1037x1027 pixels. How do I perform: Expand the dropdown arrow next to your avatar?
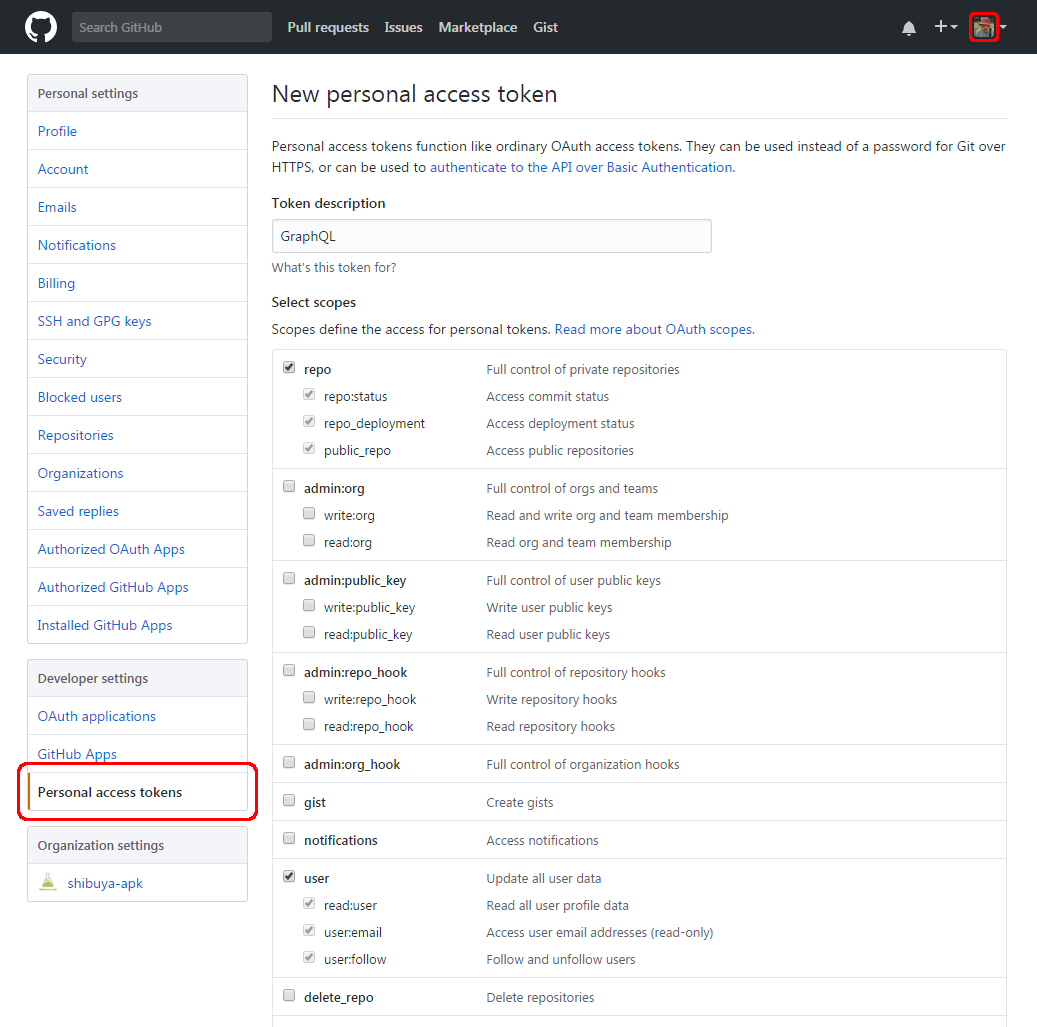1002,27
